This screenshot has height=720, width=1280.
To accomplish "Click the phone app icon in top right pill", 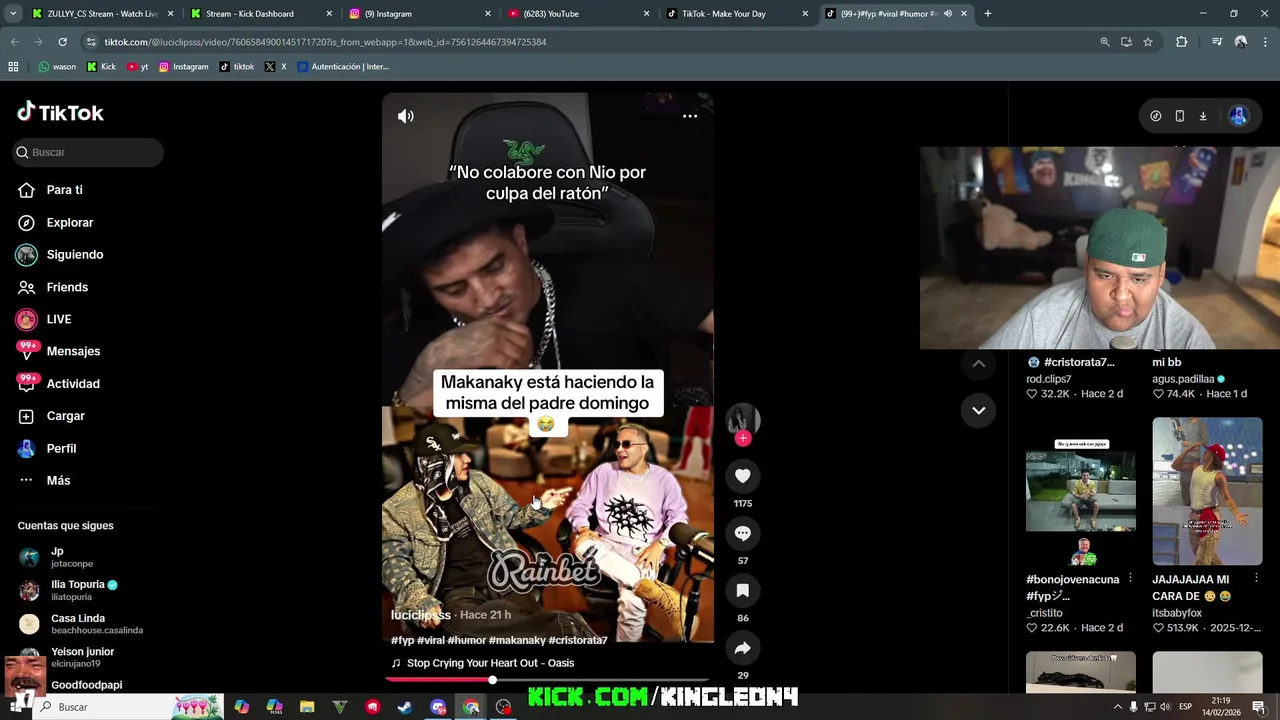I will click(x=1179, y=116).
